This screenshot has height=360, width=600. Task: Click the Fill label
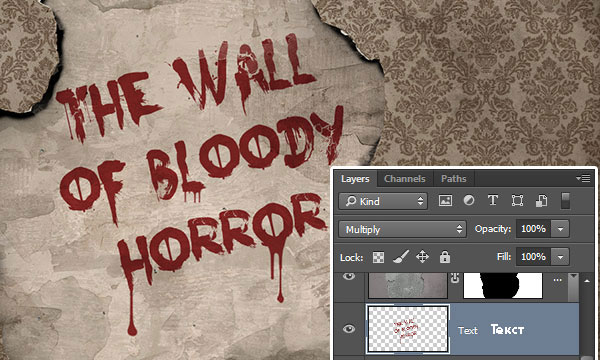click(504, 256)
